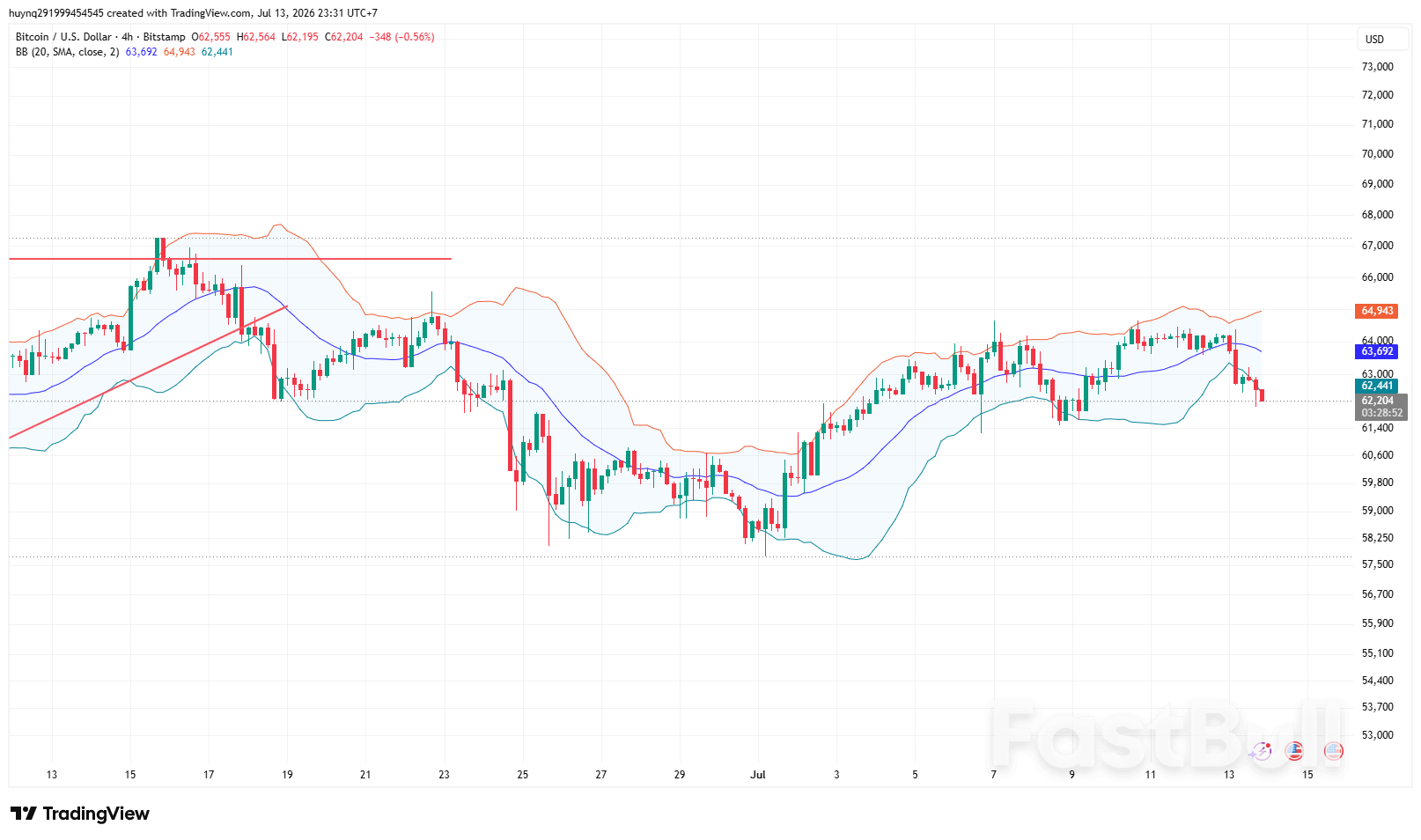
Task: Click the 72,000 price axis label
Action: (1377, 95)
